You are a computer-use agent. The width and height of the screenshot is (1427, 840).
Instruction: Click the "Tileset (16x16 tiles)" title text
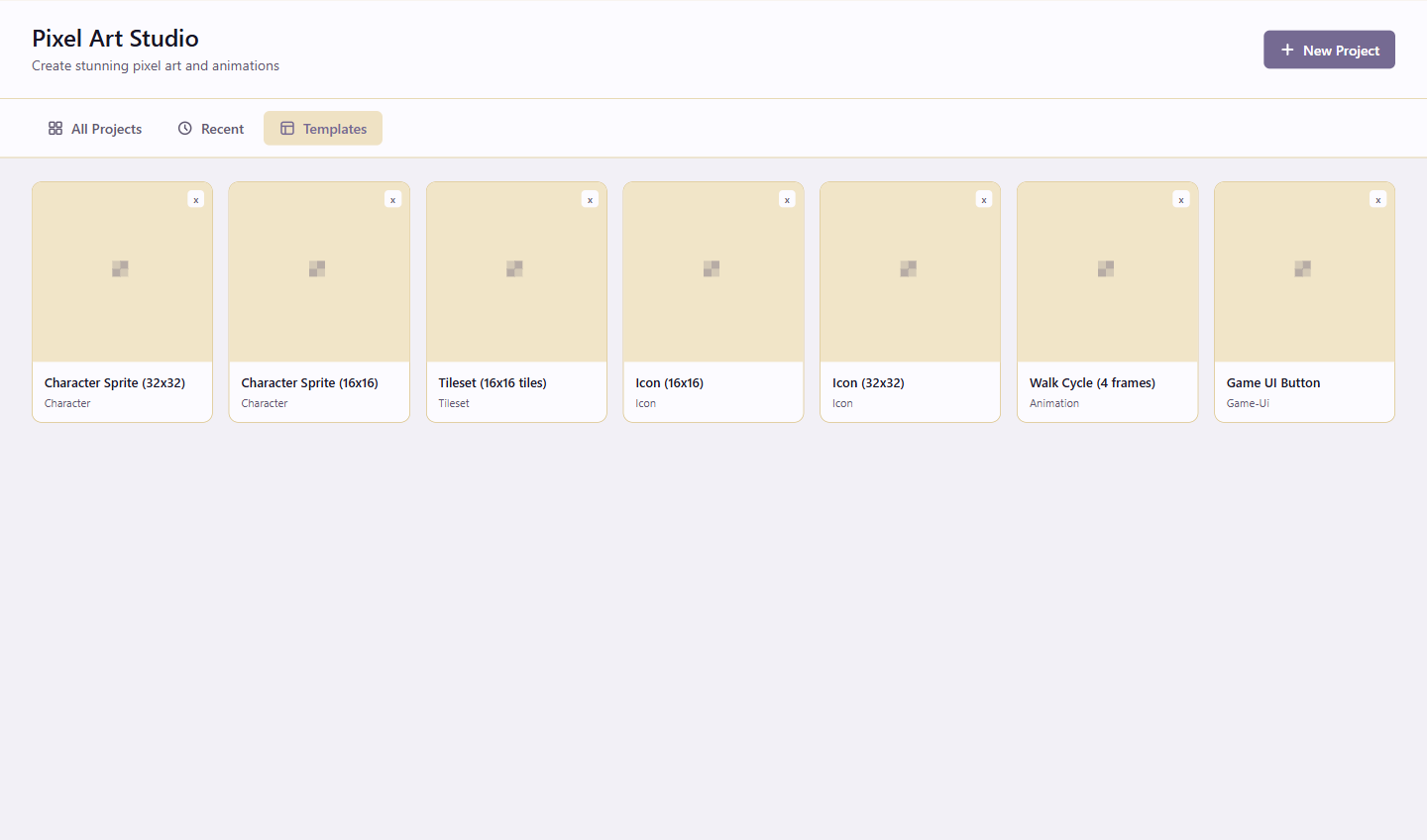click(493, 383)
